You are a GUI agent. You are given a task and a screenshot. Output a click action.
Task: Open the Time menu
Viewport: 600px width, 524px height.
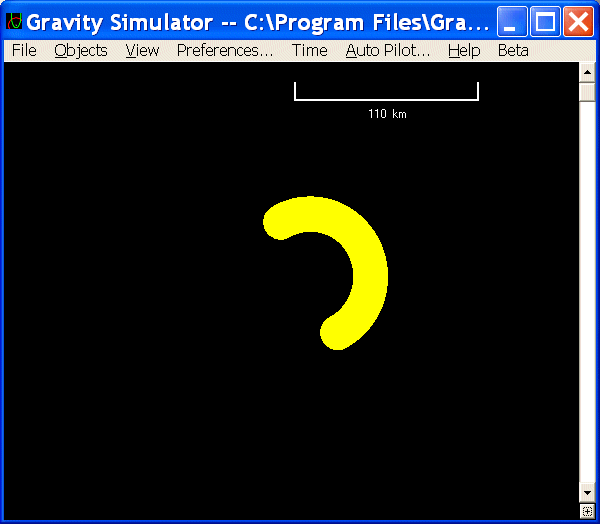pyautogui.click(x=310, y=51)
